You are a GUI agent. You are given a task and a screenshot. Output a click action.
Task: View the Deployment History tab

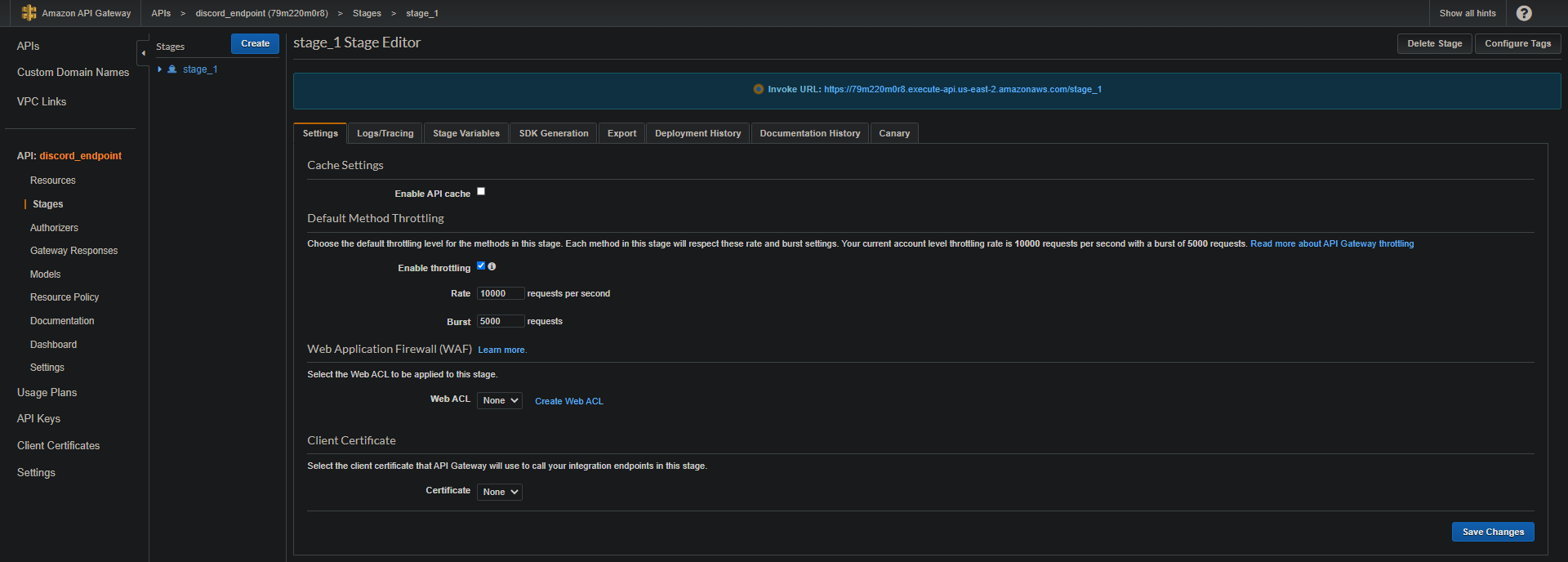(698, 133)
